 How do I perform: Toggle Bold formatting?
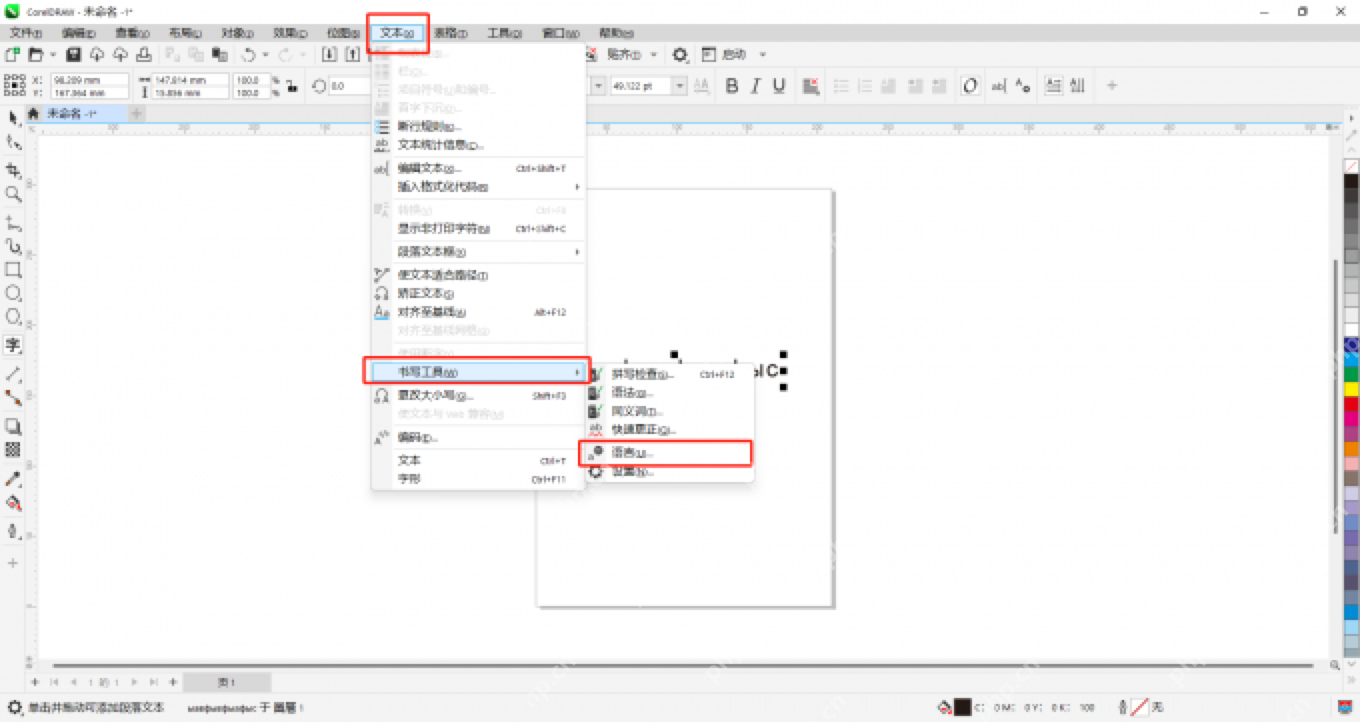[x=731, y=86]
